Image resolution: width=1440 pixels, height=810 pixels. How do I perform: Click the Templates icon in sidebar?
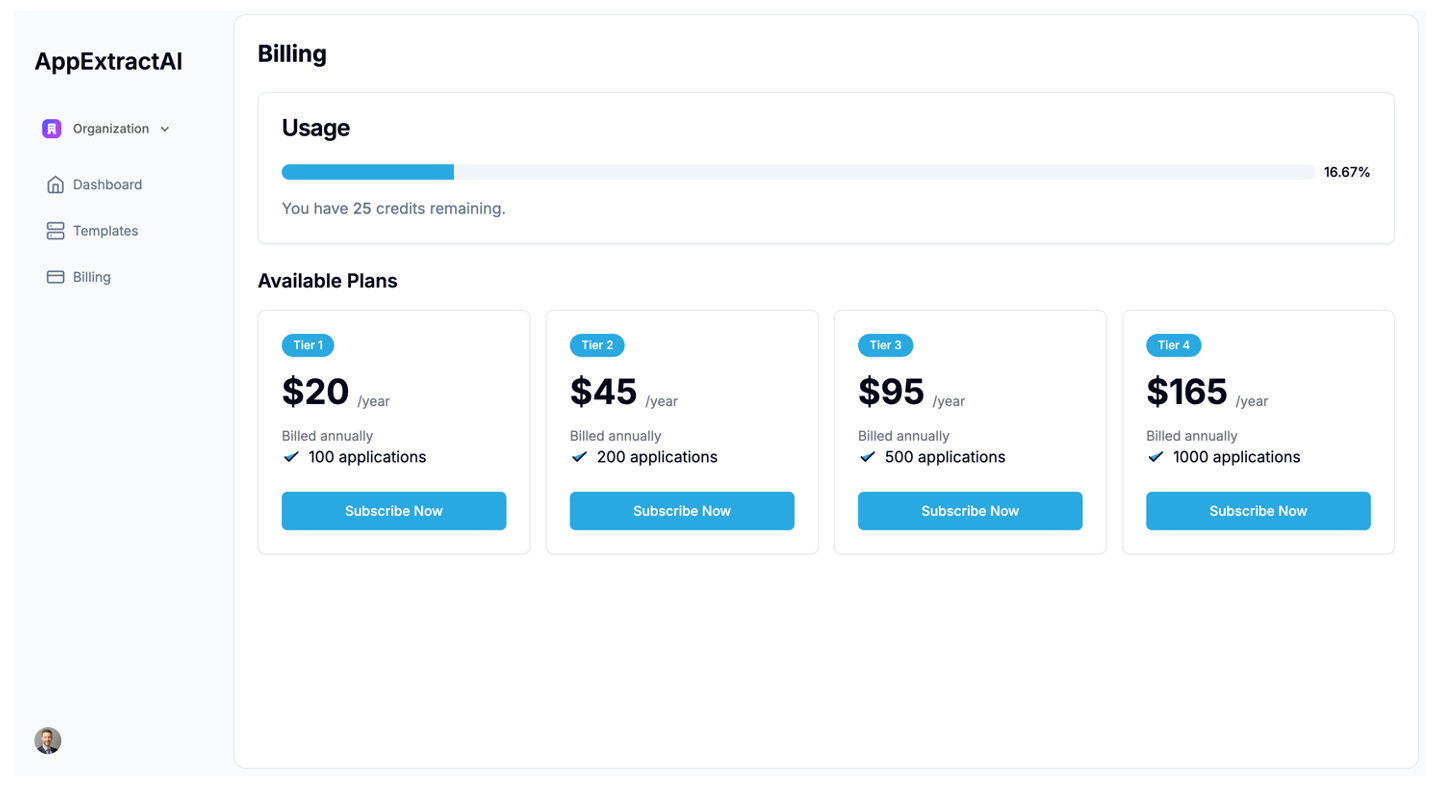(x=55, y=231)
